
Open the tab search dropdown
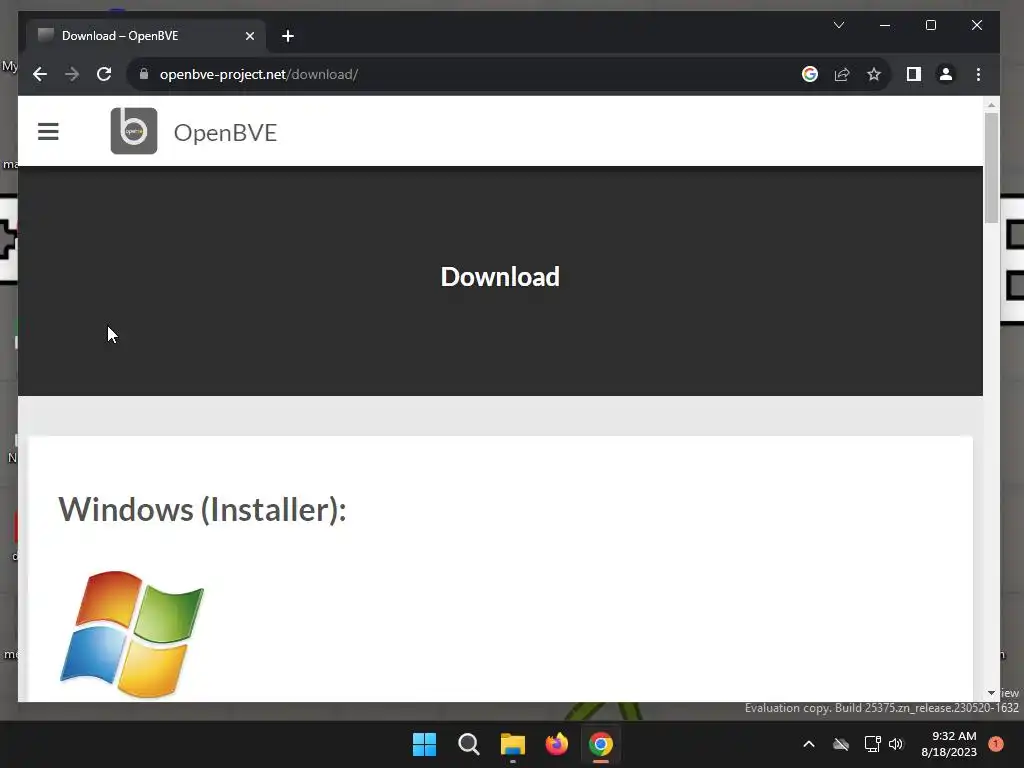pos(839,25)
